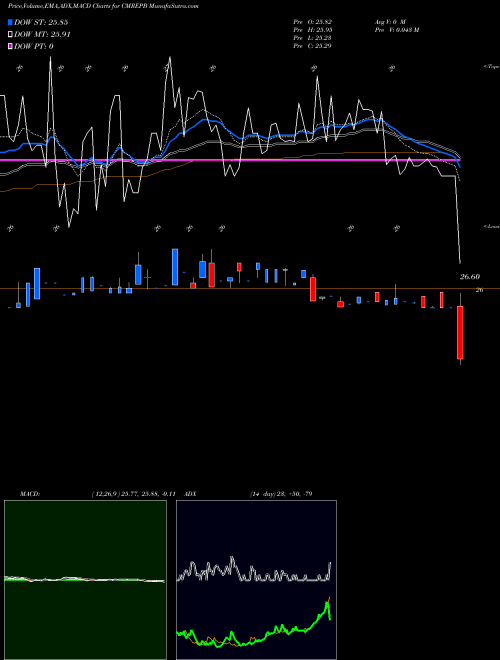Click the blue DOW ST legend swatch
500x660 pixels.
pyautogui.click(x=10, y=22)
